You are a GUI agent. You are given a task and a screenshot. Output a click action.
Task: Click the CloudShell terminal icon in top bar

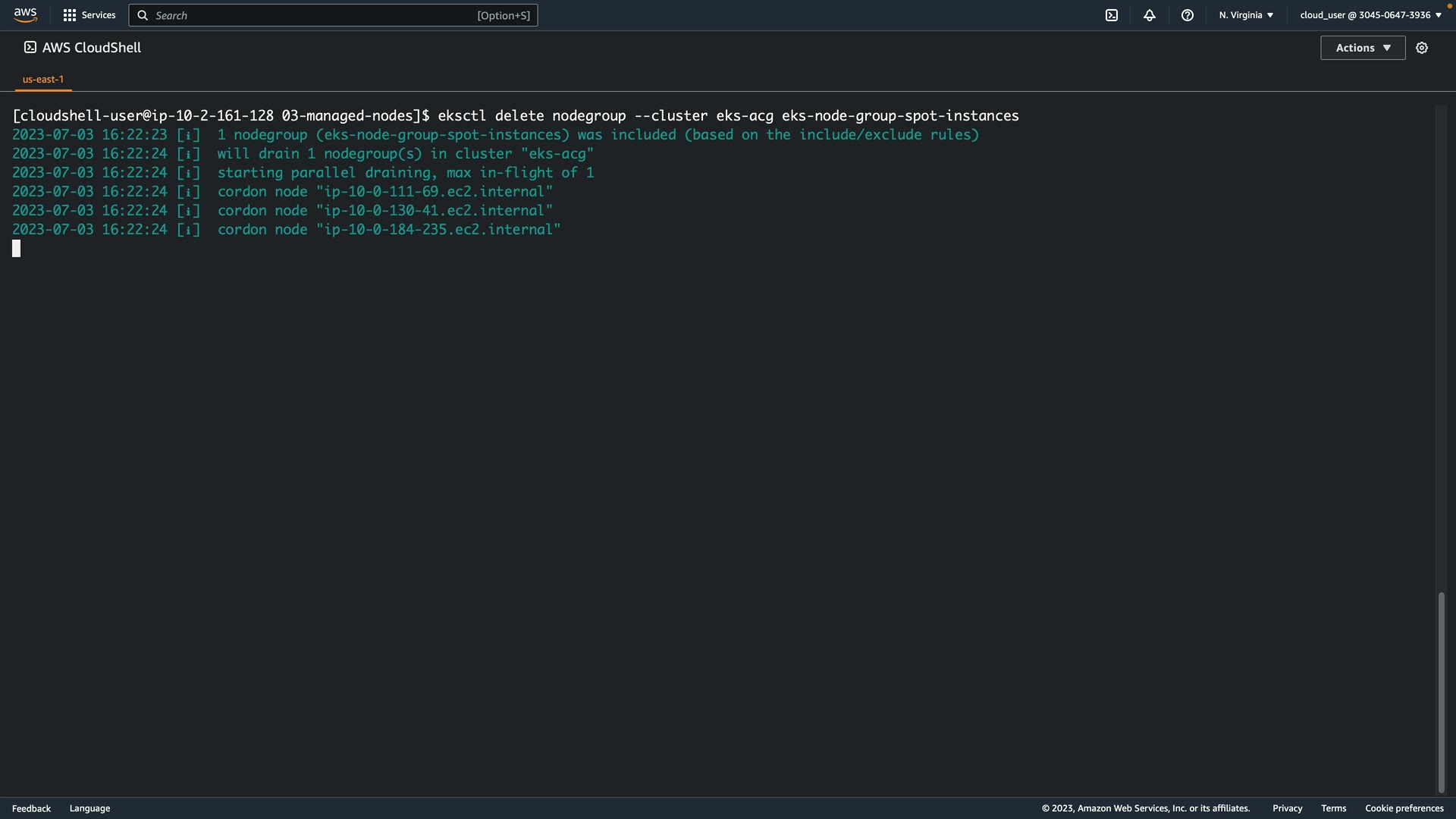(1112, 15)
